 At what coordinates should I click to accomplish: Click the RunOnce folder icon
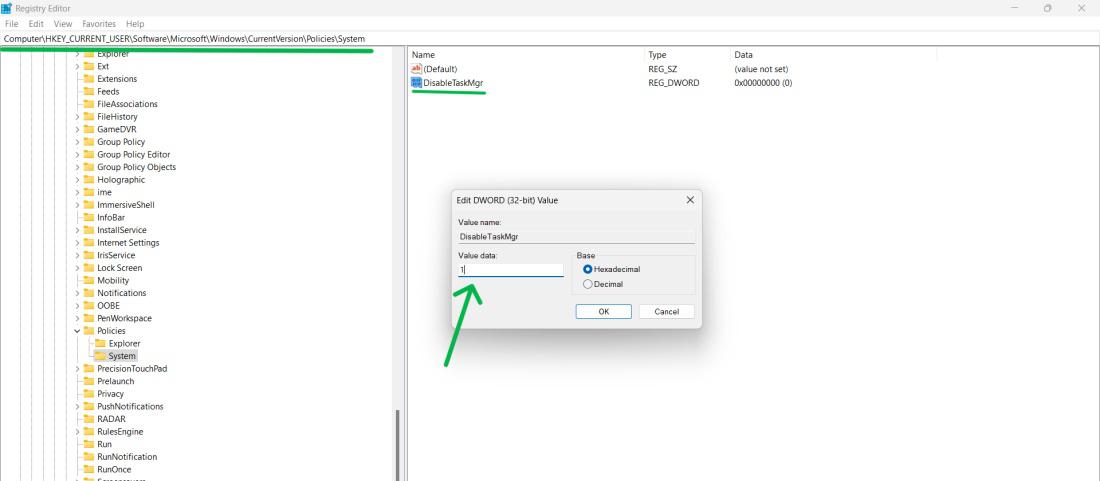pyautogui.click(x=88, y=470)
